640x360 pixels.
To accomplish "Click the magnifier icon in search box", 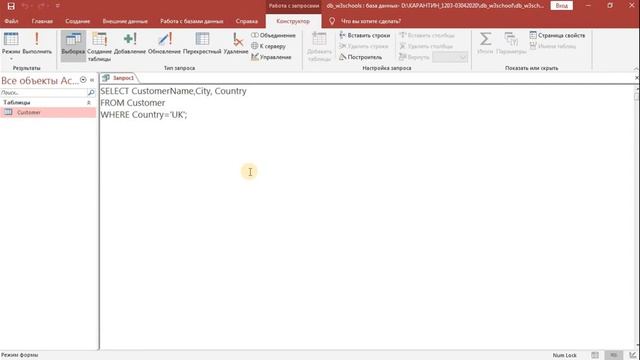I will 91,93.
